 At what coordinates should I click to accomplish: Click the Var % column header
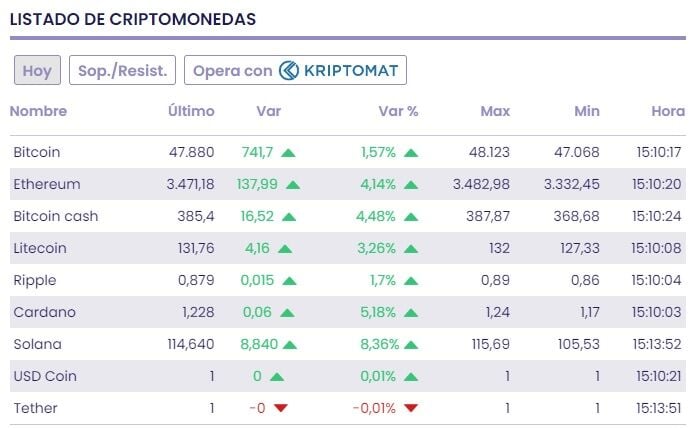coord(398,111)
